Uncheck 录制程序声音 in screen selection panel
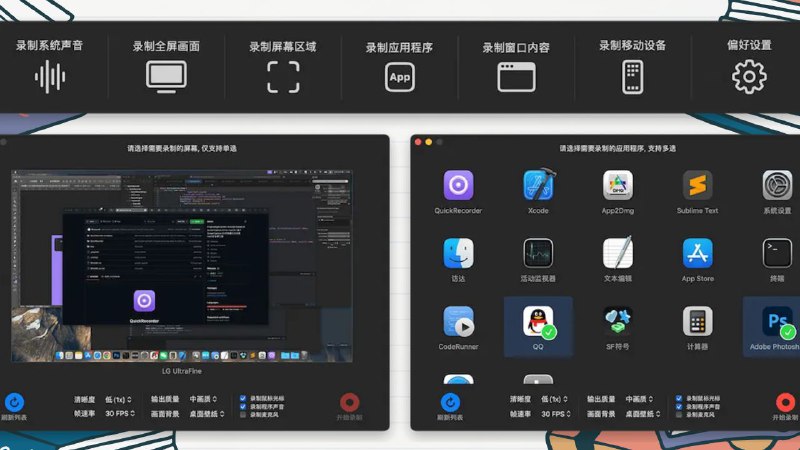The image size is (800, 450). [243, 407]
